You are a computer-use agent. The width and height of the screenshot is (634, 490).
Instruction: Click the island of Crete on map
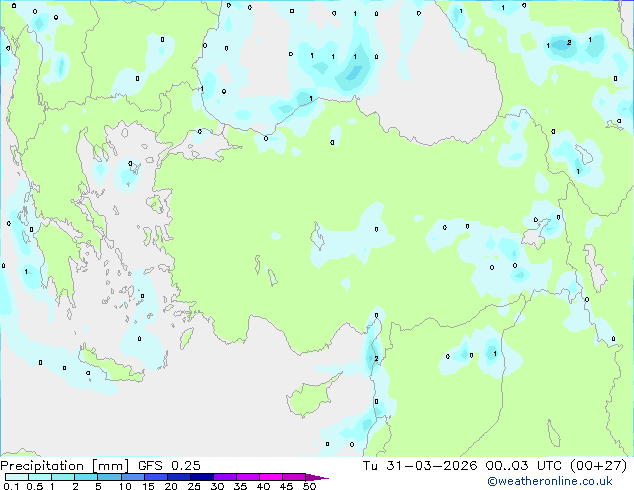(110, 366)
